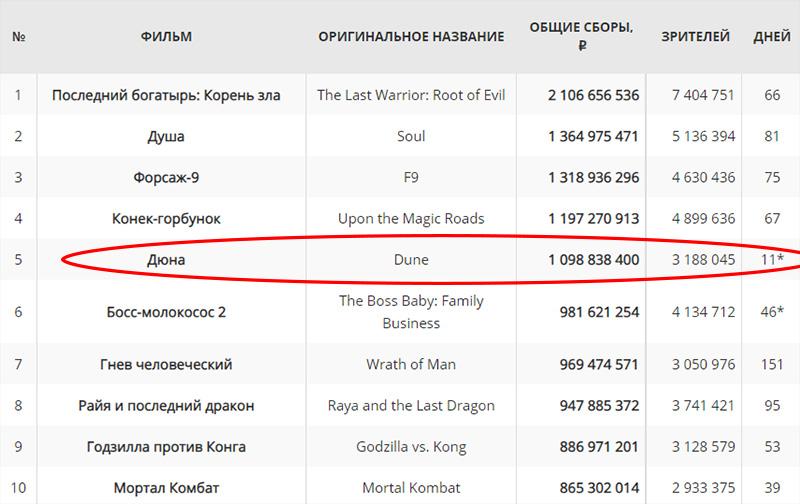This screenshot has width=800, height=504.
Task: Click the Годзилла против Конга title
Action: pyautogui.click(x=166, y=447)
